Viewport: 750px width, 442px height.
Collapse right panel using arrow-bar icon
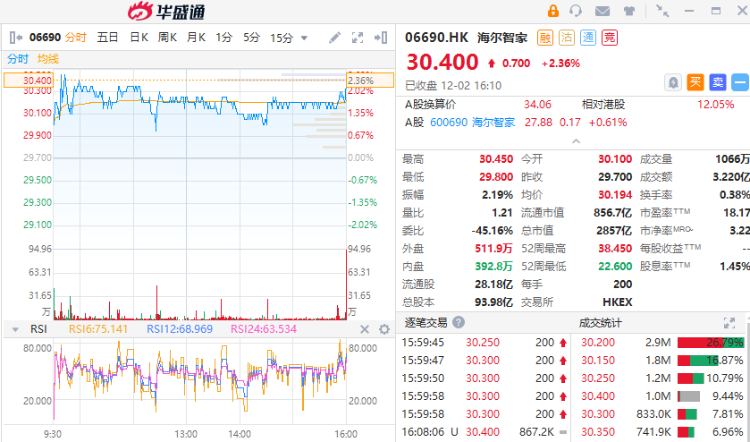(381, 37)
